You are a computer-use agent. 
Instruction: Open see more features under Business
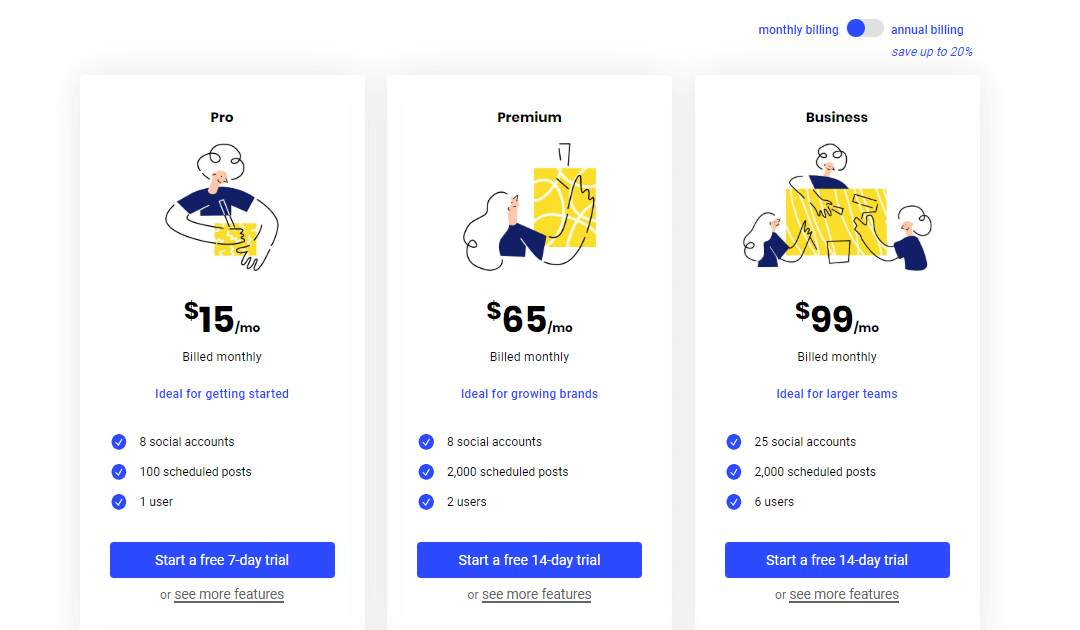tap(844, 594)
